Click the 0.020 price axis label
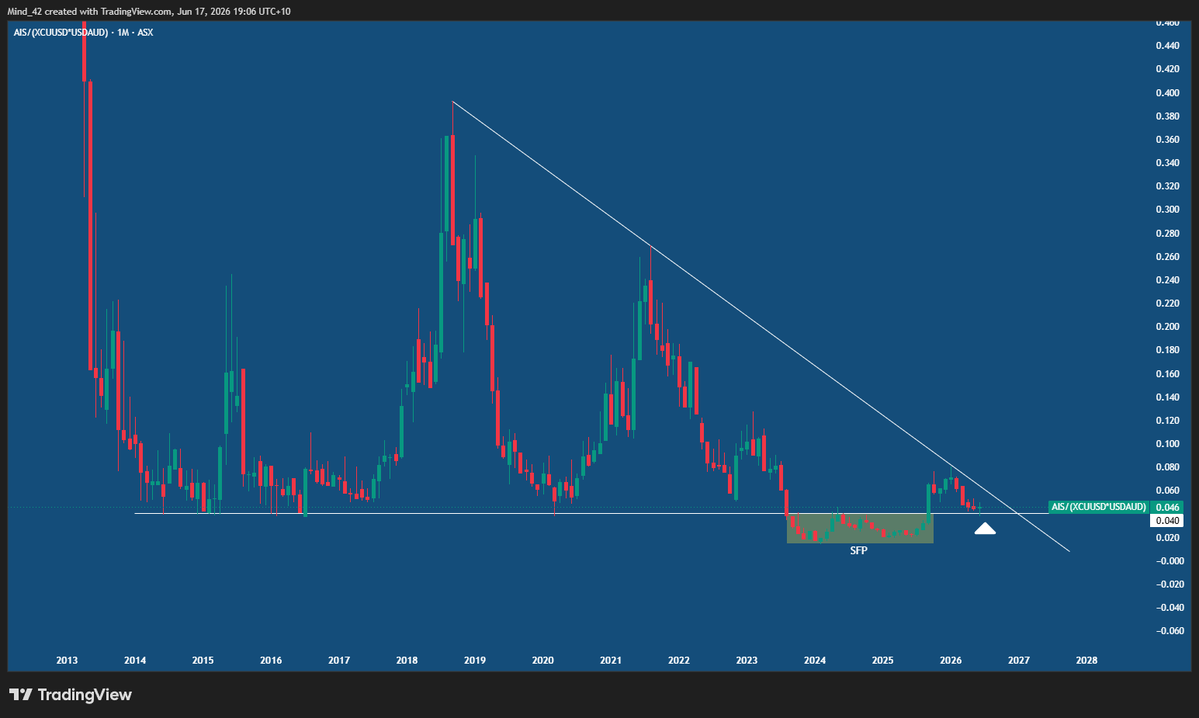This screenshot has width=1199, height=718. tap(1167, 538)
